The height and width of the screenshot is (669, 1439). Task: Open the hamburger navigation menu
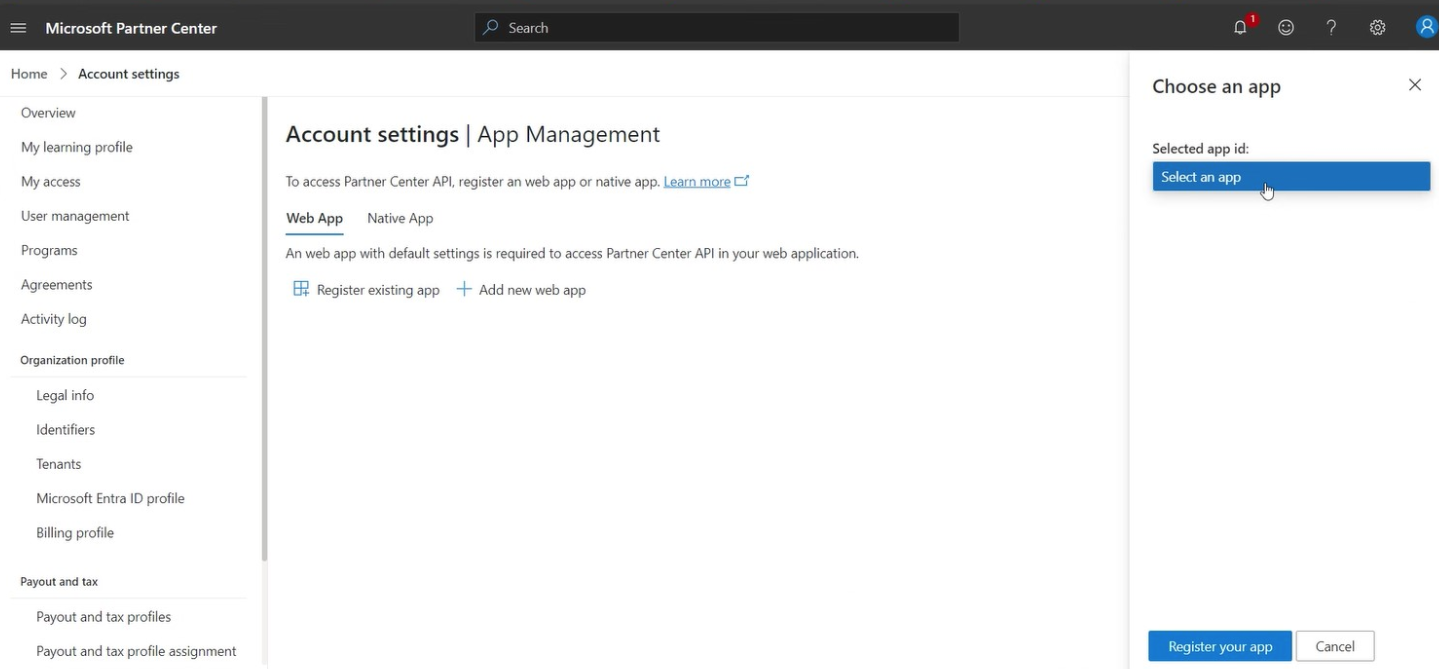pos(18,28)
